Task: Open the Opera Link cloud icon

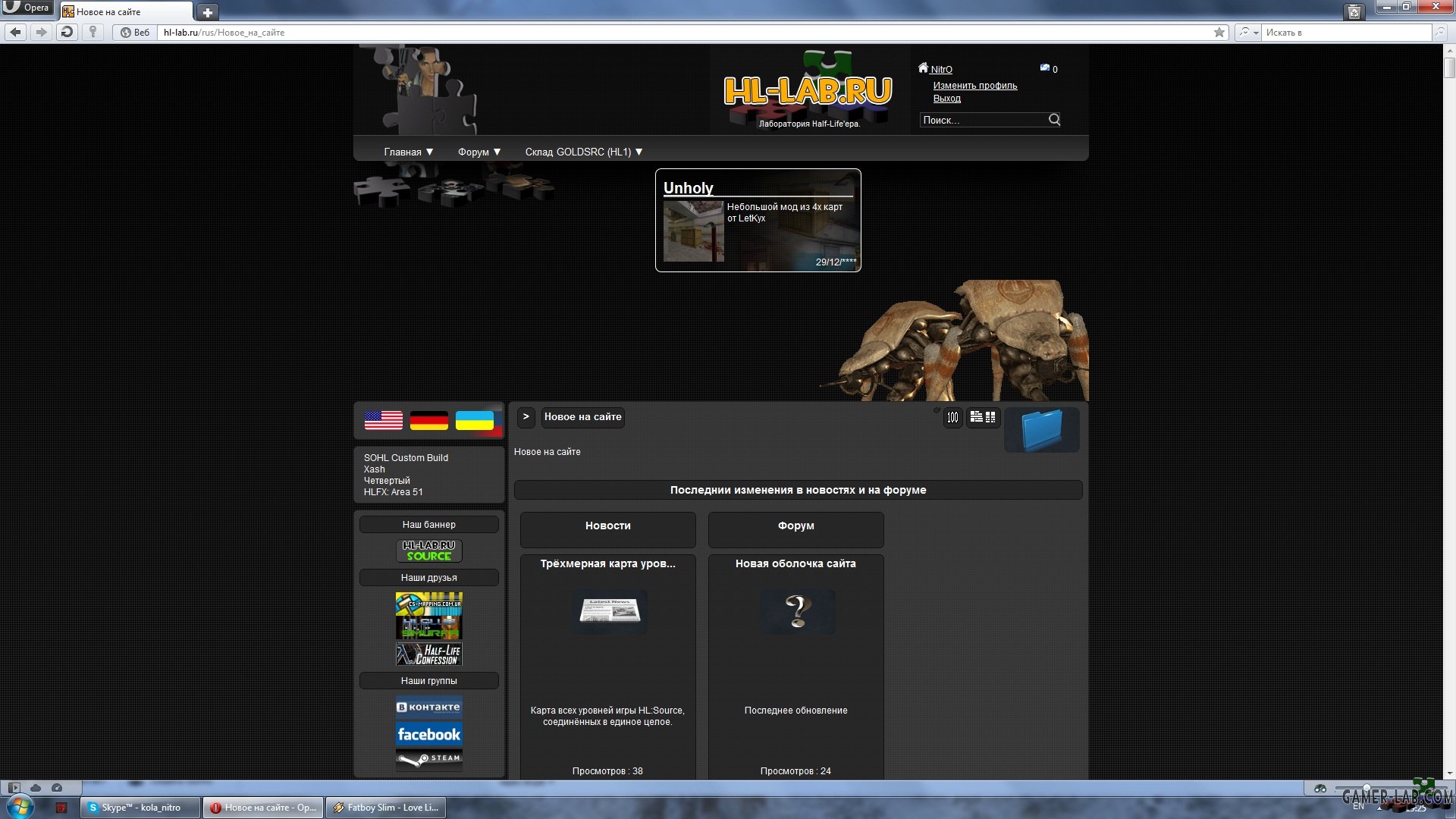Action: pyautogui.click(x=35, y=788)
